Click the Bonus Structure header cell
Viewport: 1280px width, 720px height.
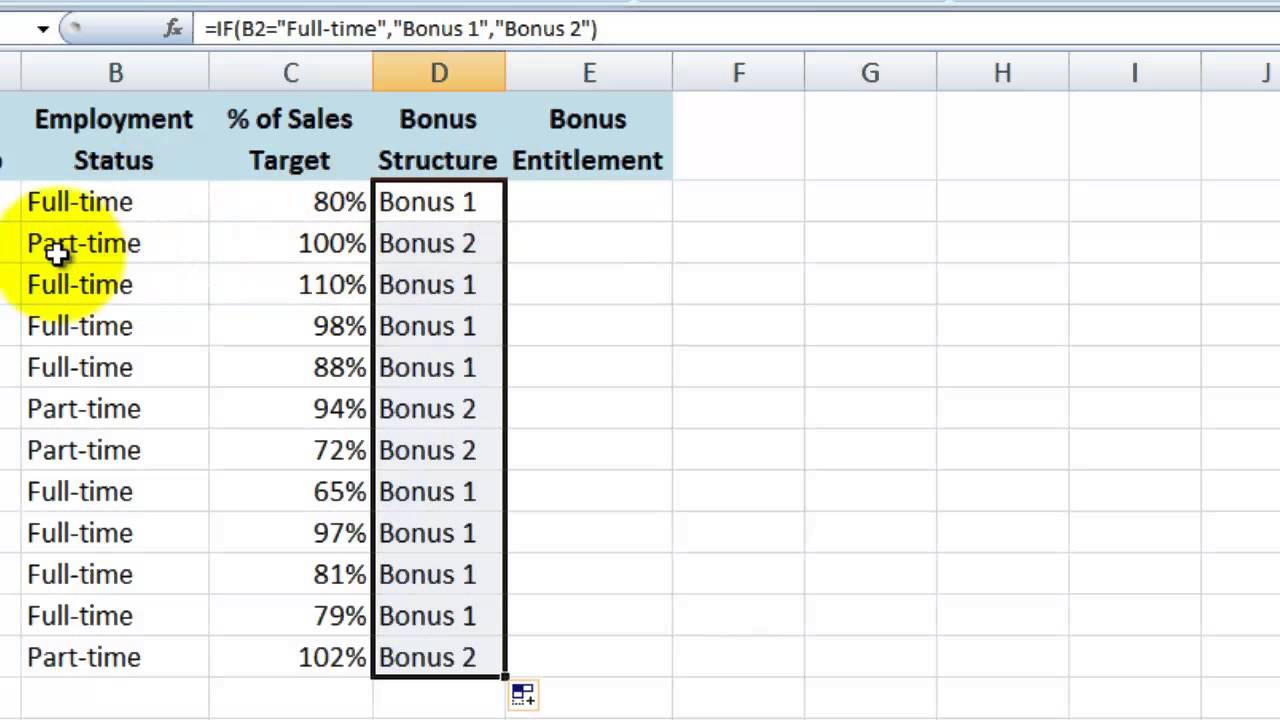pyautogui.click(x=438, y=139)
